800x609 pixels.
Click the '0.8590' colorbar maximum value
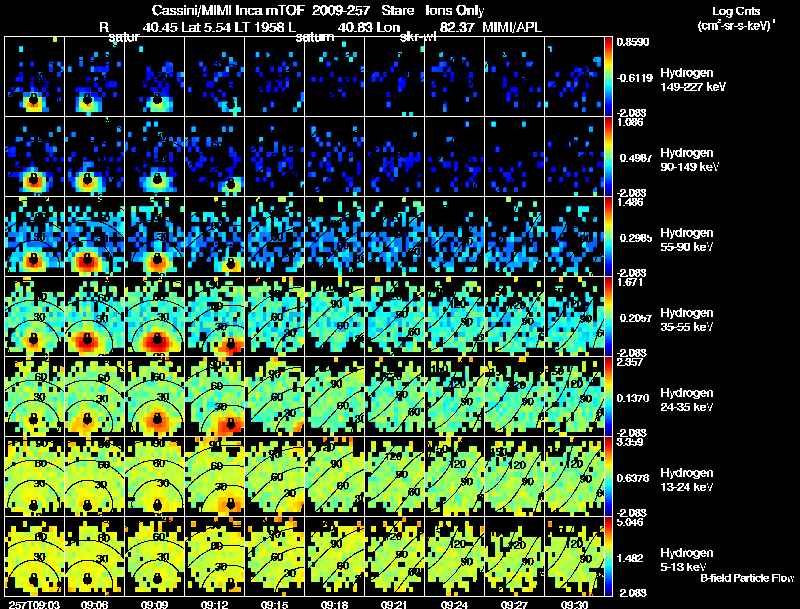(x=633, y=42)
